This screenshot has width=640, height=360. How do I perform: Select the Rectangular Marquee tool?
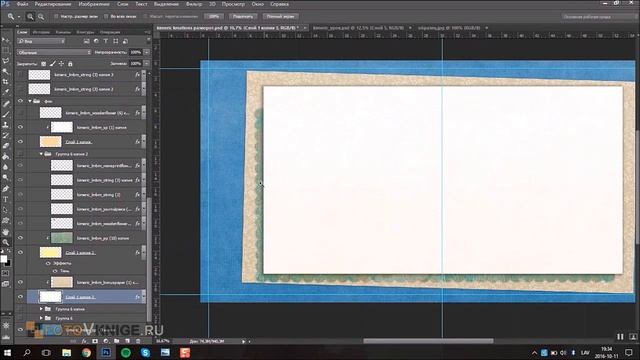pyautogui.click(x=5, y=50)
